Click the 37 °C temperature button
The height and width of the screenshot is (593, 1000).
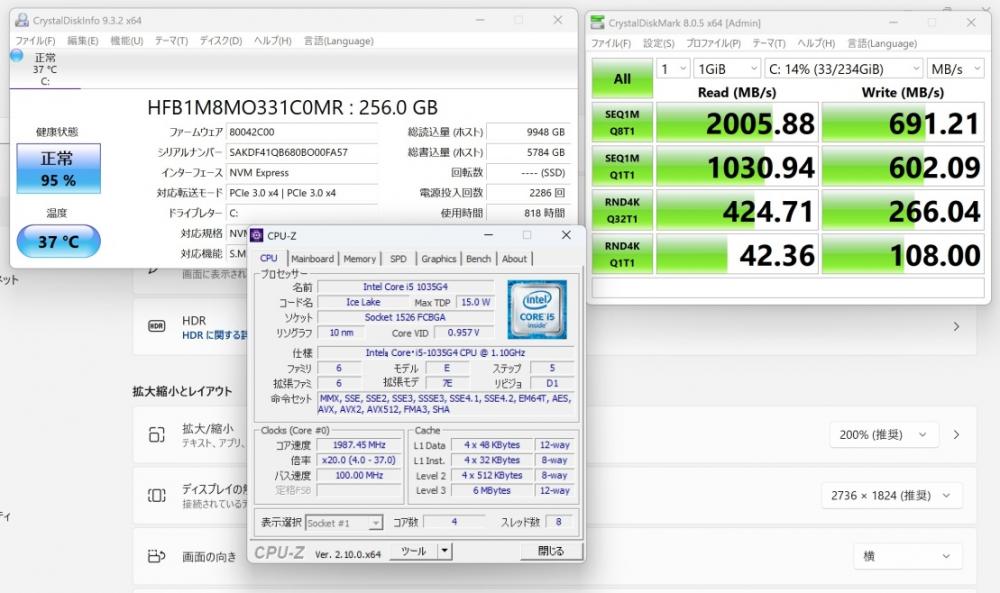(58, 241)
